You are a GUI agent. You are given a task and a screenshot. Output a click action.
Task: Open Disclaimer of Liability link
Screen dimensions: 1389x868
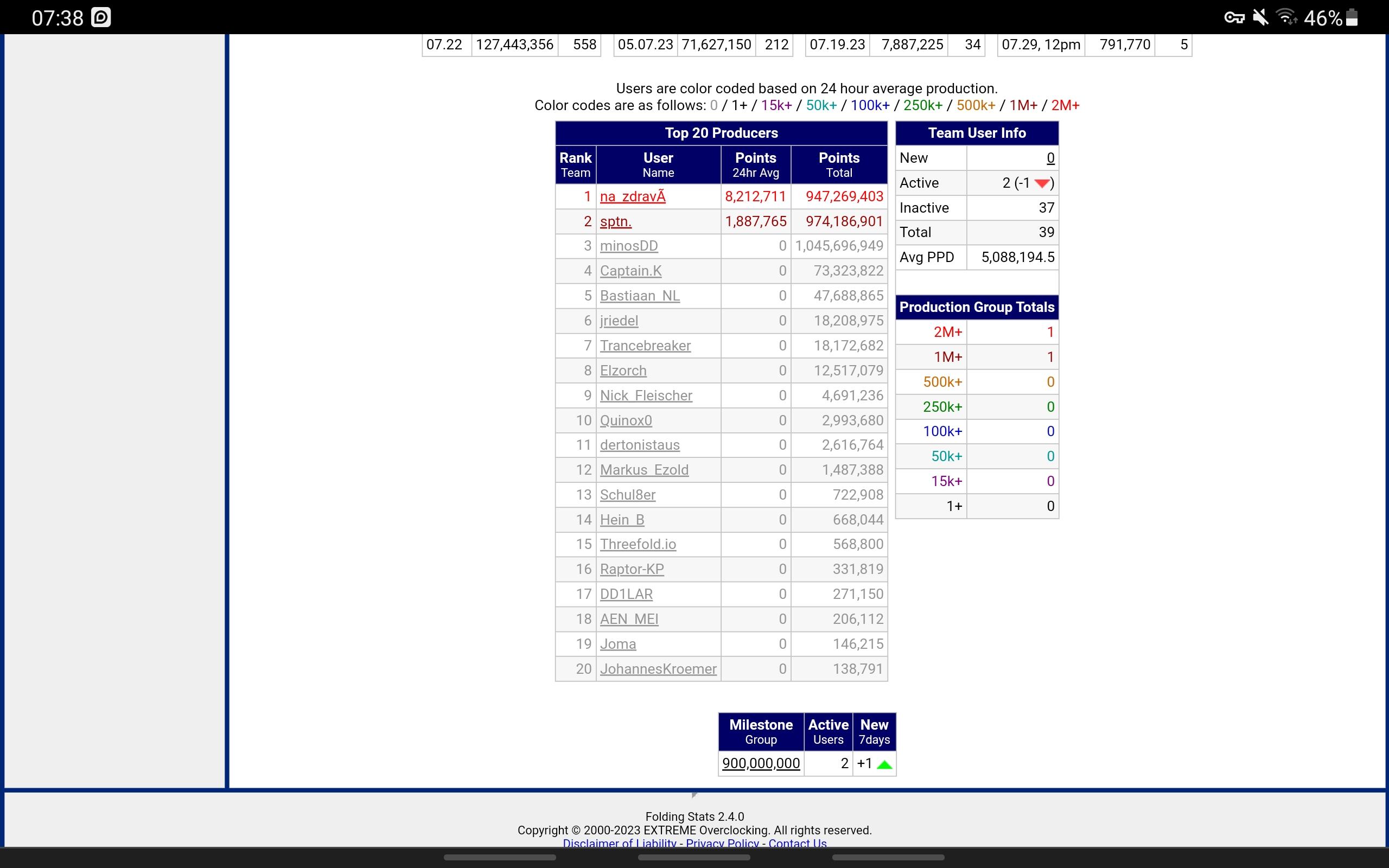[619, 843]
